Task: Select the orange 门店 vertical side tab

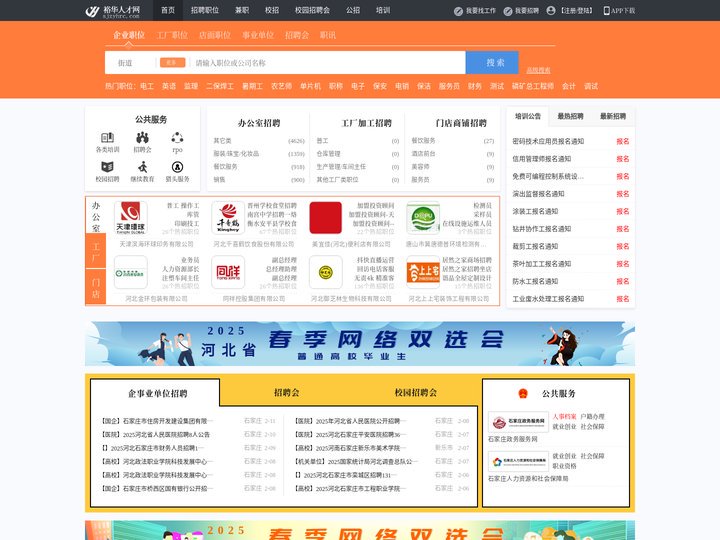Action: tap(96, 288)
